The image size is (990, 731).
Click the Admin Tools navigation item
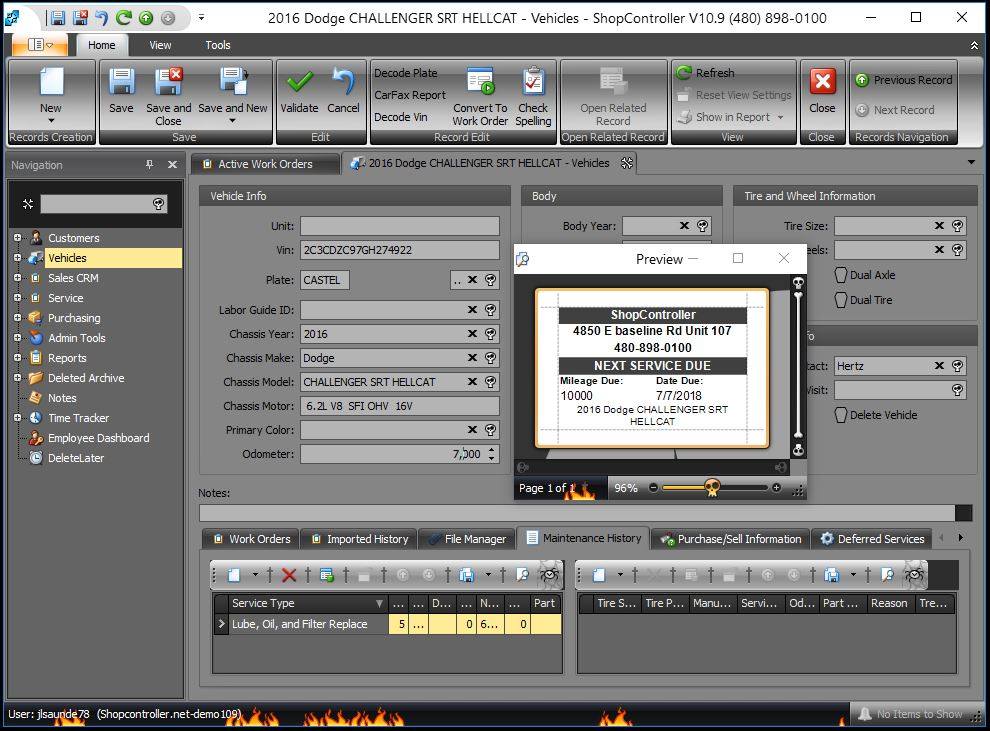click(x=76, y=338)
